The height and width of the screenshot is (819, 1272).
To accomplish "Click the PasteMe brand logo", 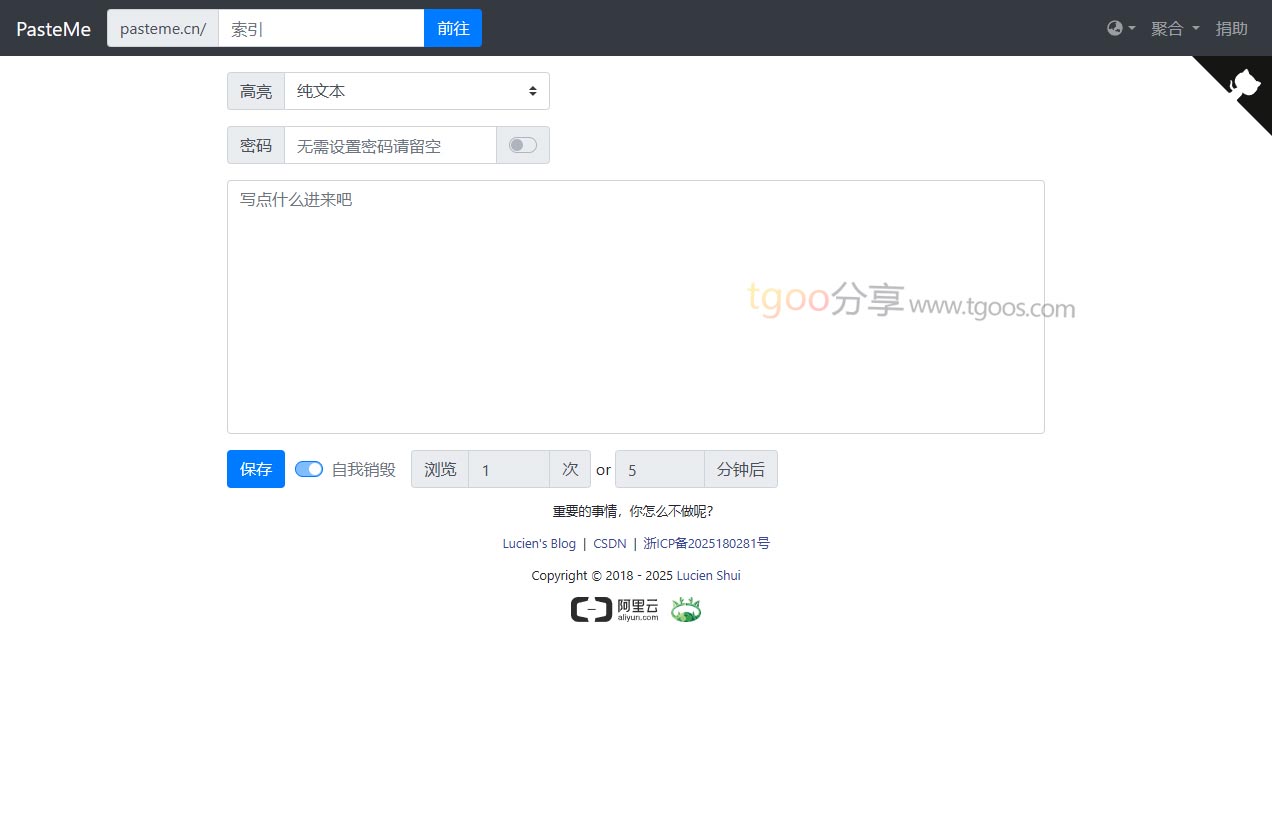I will pos(53,29).
